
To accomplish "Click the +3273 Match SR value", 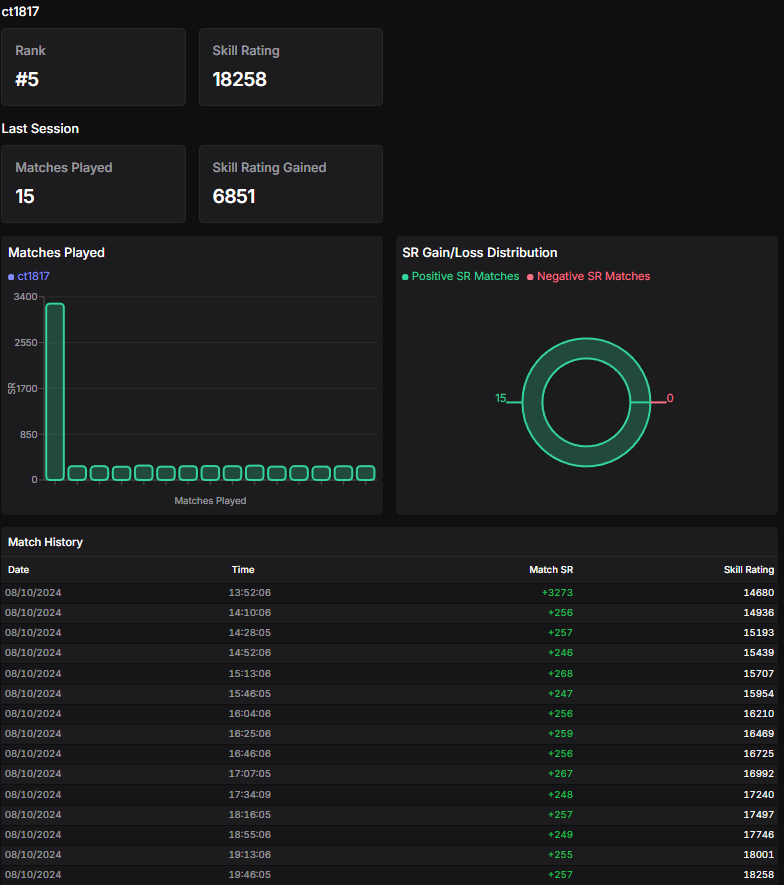I will click(x=557, y=593).
